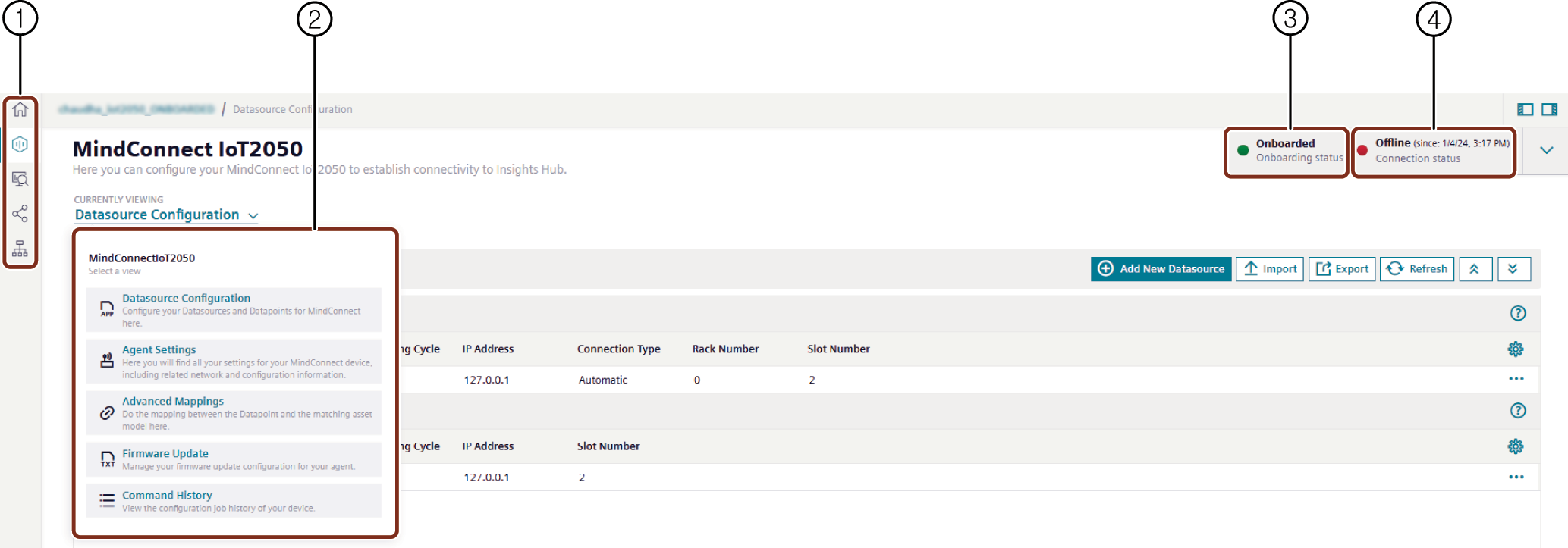Click the MindConnect IoT2050 page title
The height and width of the screenshot is (548, 1568).
coord(187,149)
